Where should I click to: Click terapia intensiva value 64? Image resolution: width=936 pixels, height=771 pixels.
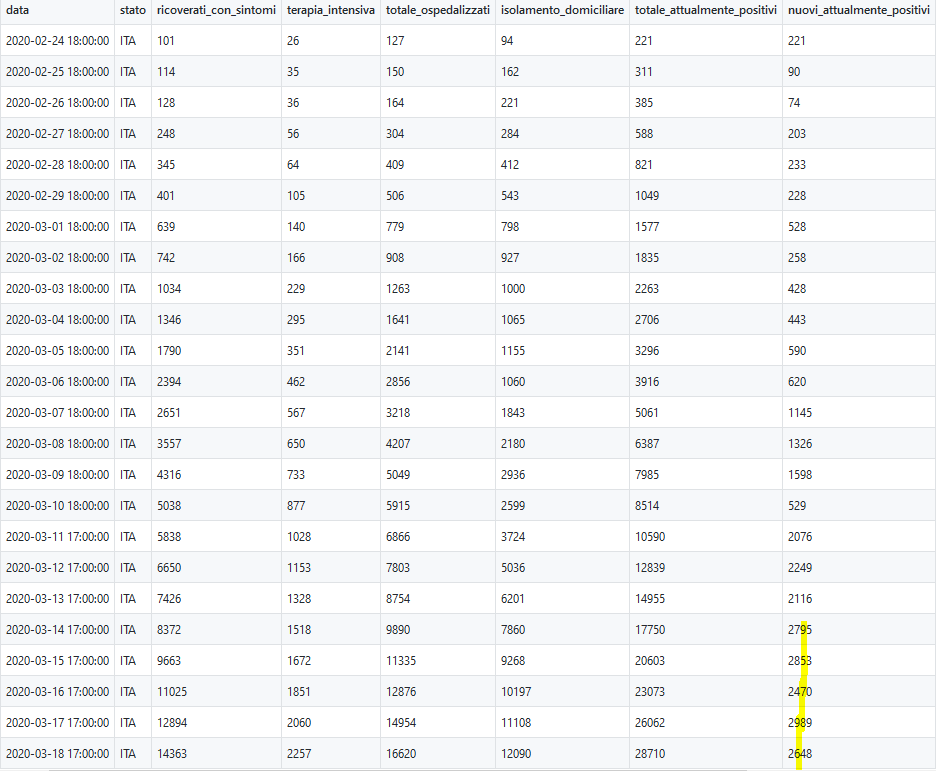pyautogui.click(x=293, y=165)
